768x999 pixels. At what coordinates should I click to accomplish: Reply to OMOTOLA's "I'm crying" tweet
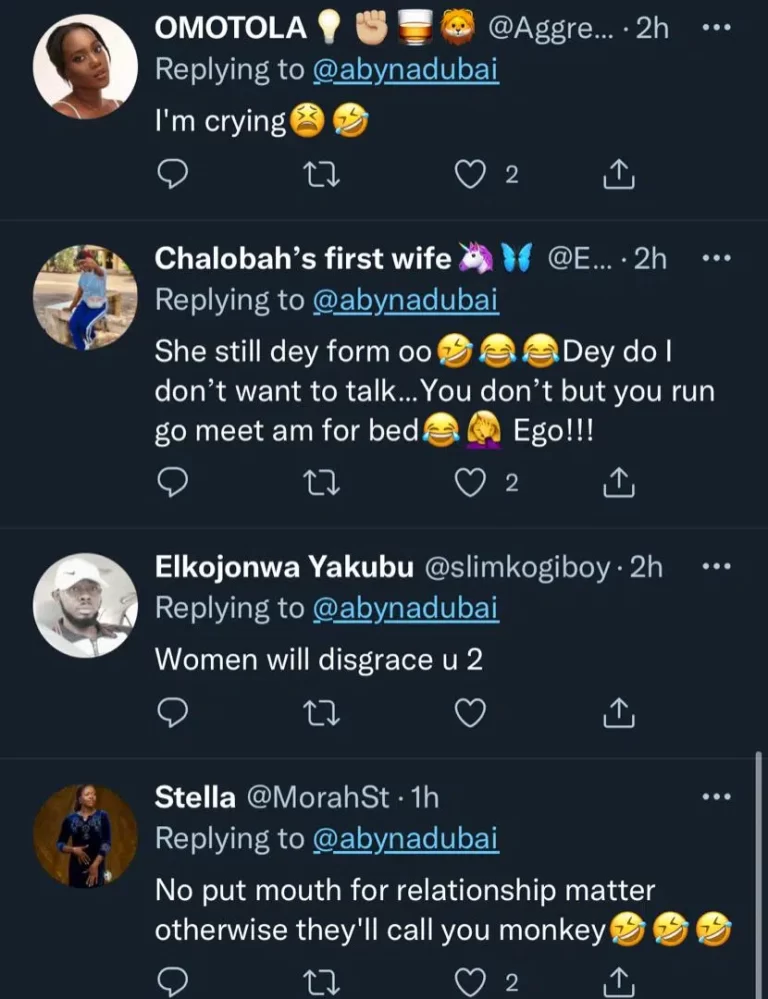173,176
